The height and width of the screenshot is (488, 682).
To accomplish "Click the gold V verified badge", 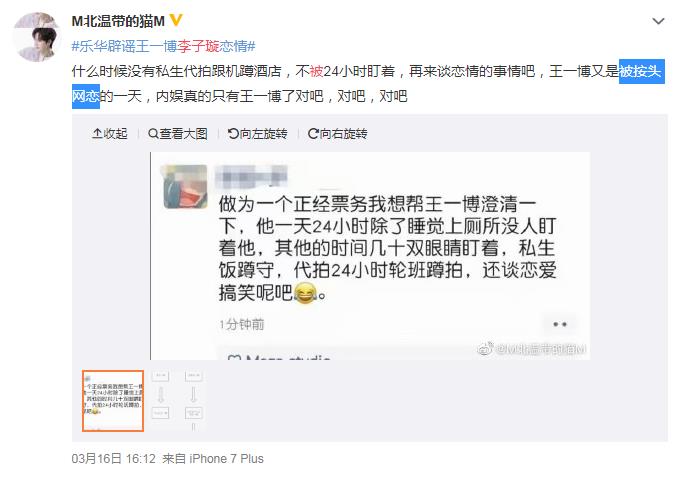I will 176,20.
